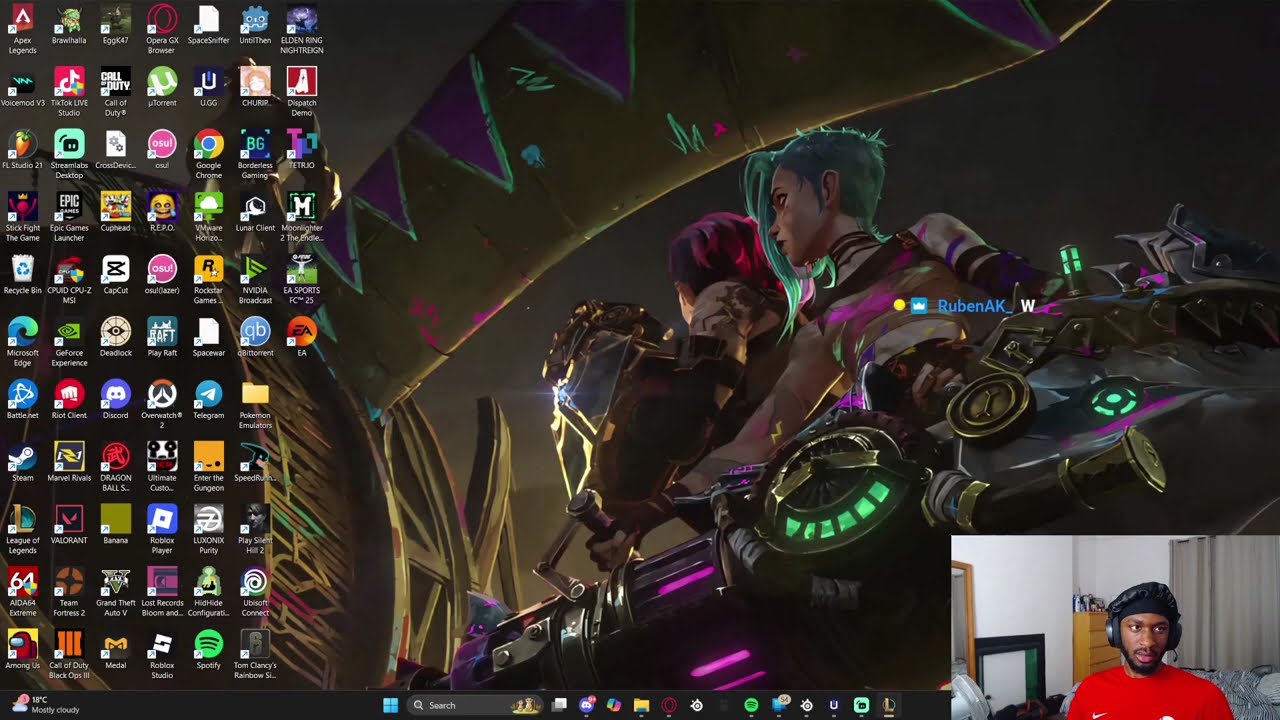Select the Ubisoft Connect desktop icon
This screenshot has width=1280, height=720.
pos(255,592)
